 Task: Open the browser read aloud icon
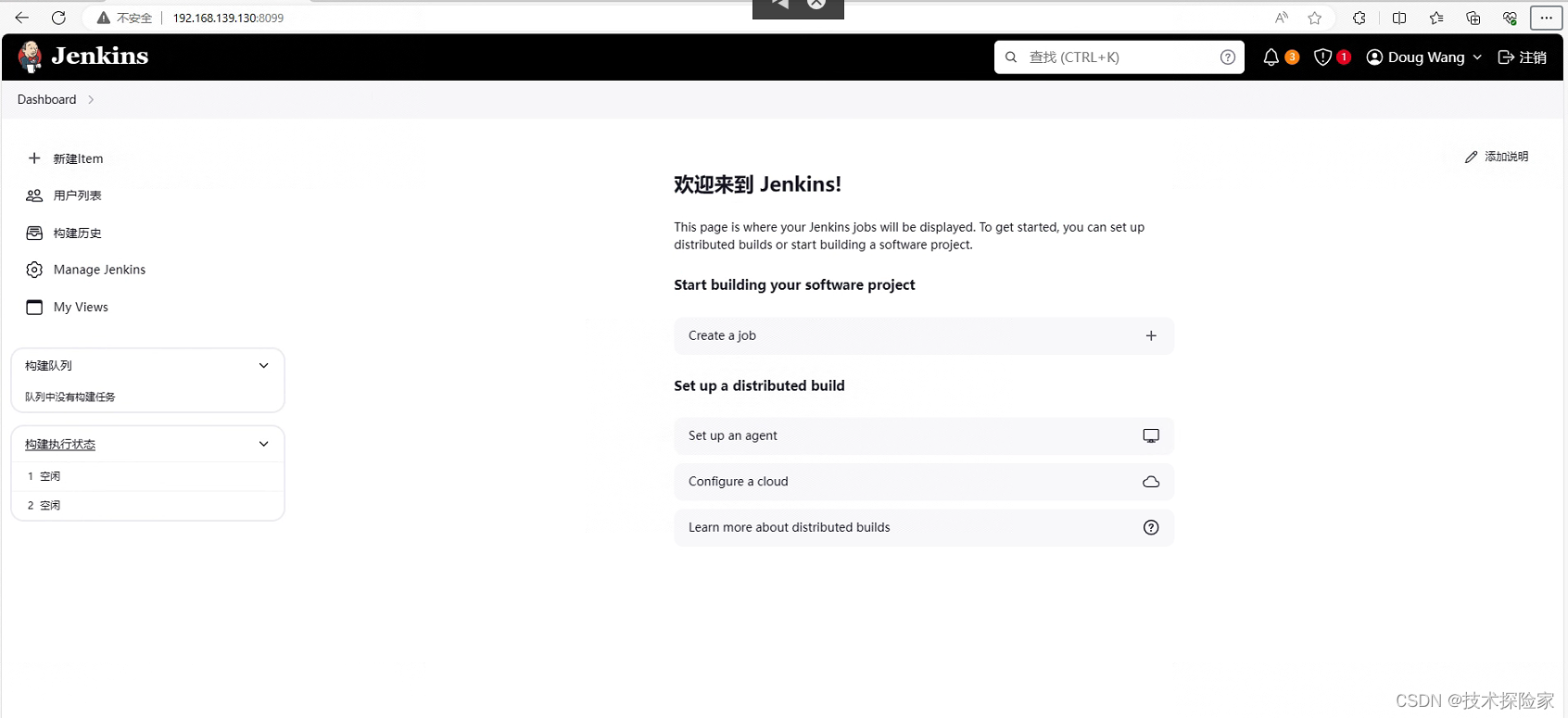[x=1282, y=18]
